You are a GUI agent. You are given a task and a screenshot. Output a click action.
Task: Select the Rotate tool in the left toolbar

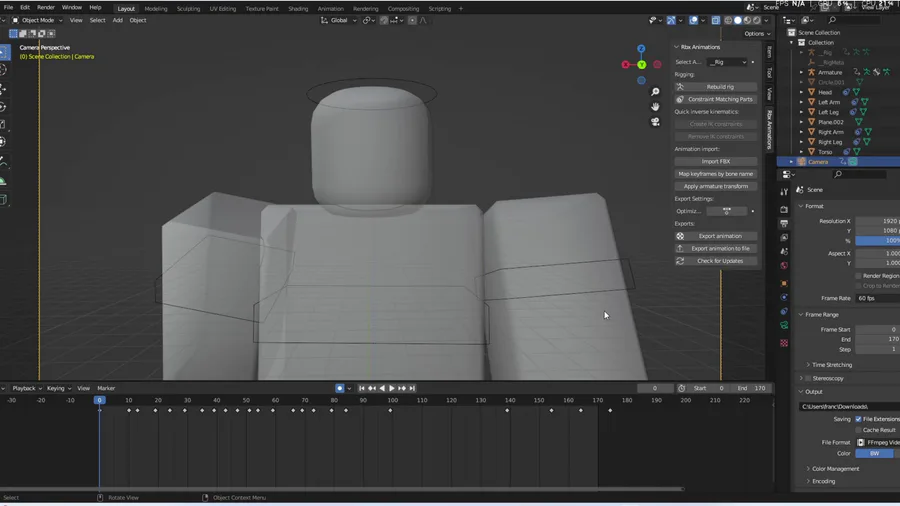[x=3, y=107]
